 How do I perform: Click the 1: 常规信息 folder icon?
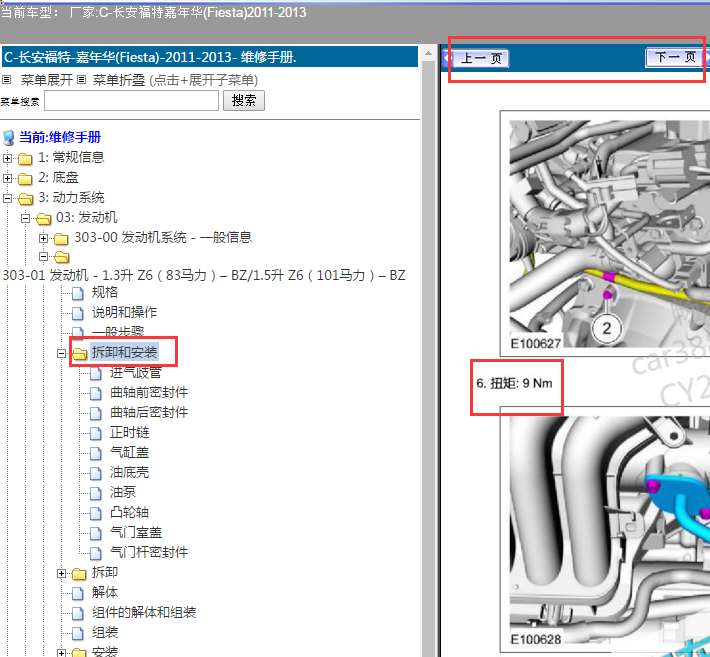25,159
